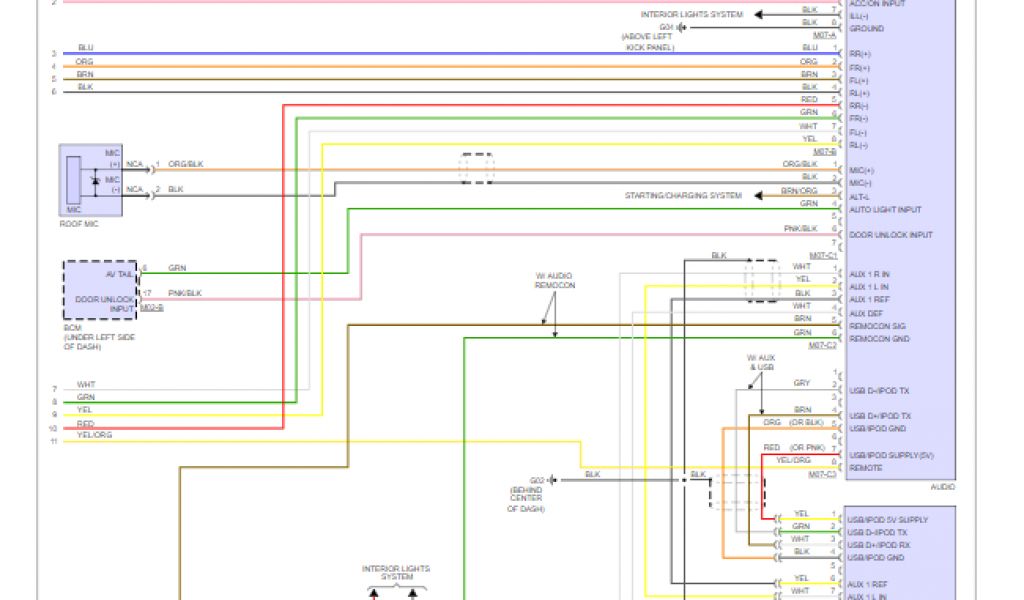The width and height of the screenshot is (1024, 600).
Task: Select the M07-B connector label
Action: point(824,151)
